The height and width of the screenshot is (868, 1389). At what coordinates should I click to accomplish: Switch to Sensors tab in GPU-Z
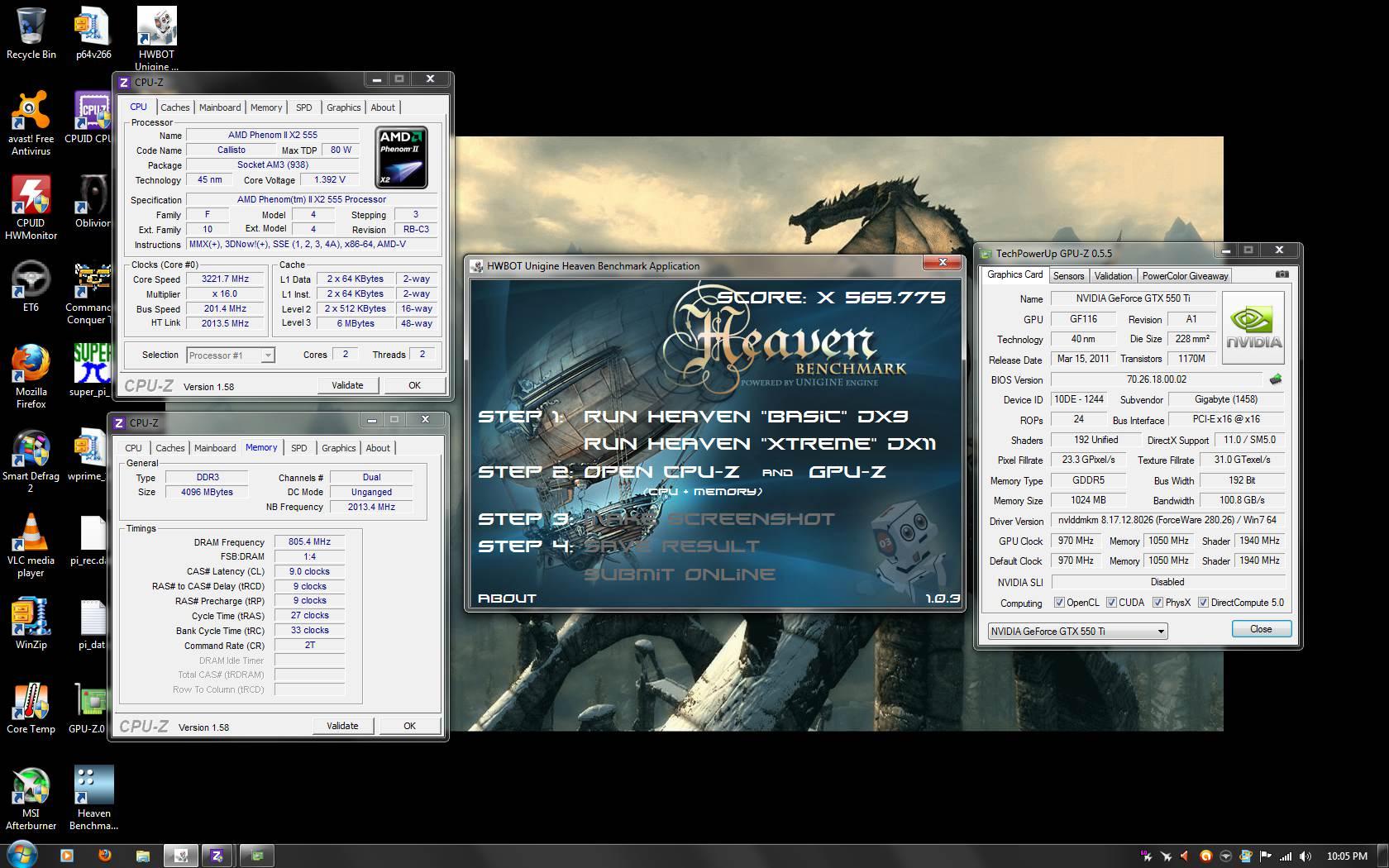1068,276
